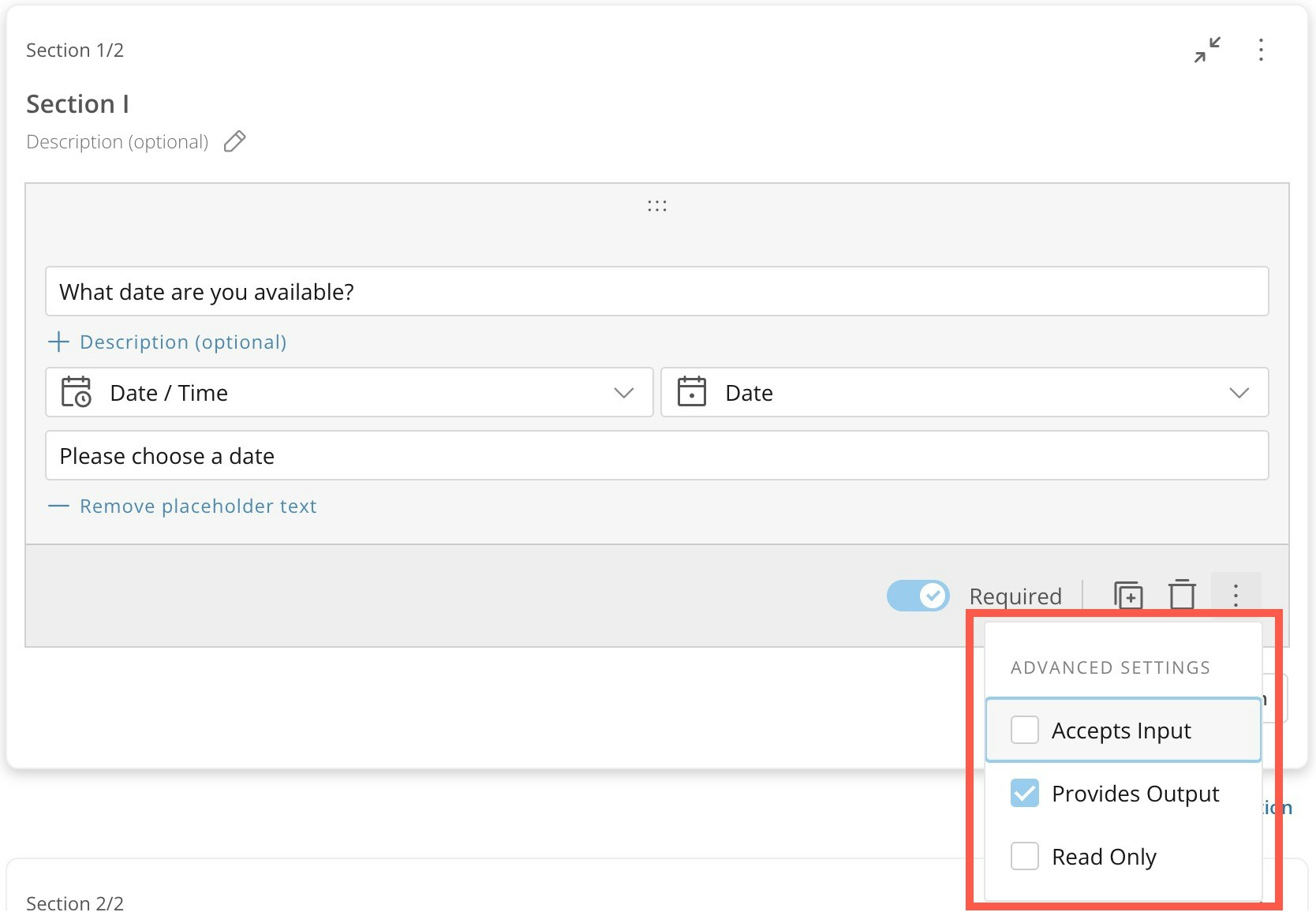This screenshot has width=1316, height=912.
Task: Click the calendar icon beside Date
Action: (692, 392)
